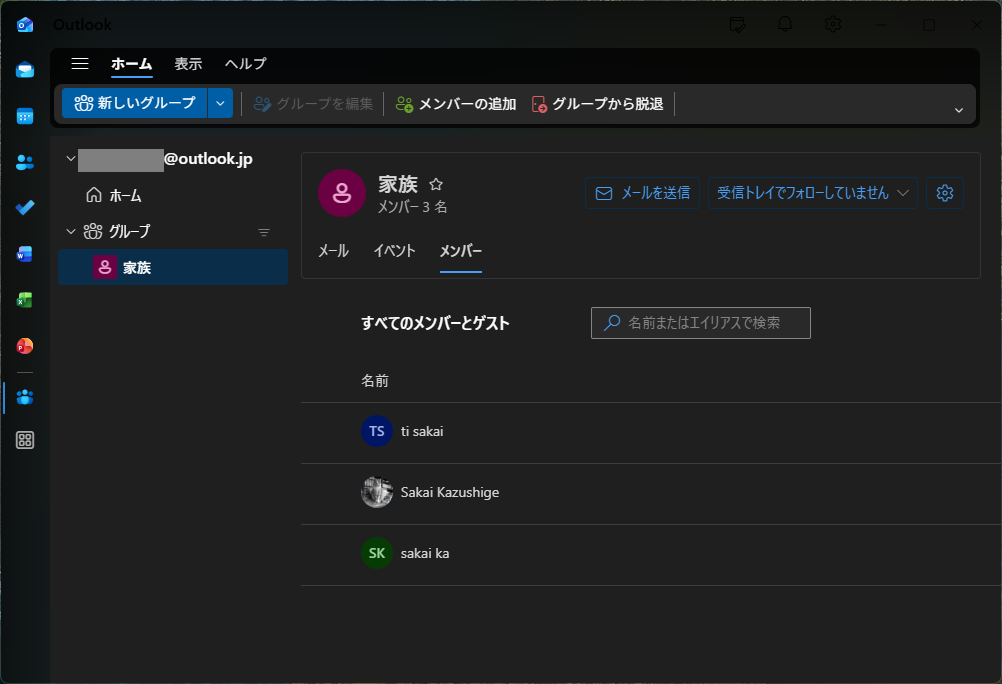Screen dimensions: 1002x684
Task: Open Outlook settings gear in title bar
Action: [833, 25]
